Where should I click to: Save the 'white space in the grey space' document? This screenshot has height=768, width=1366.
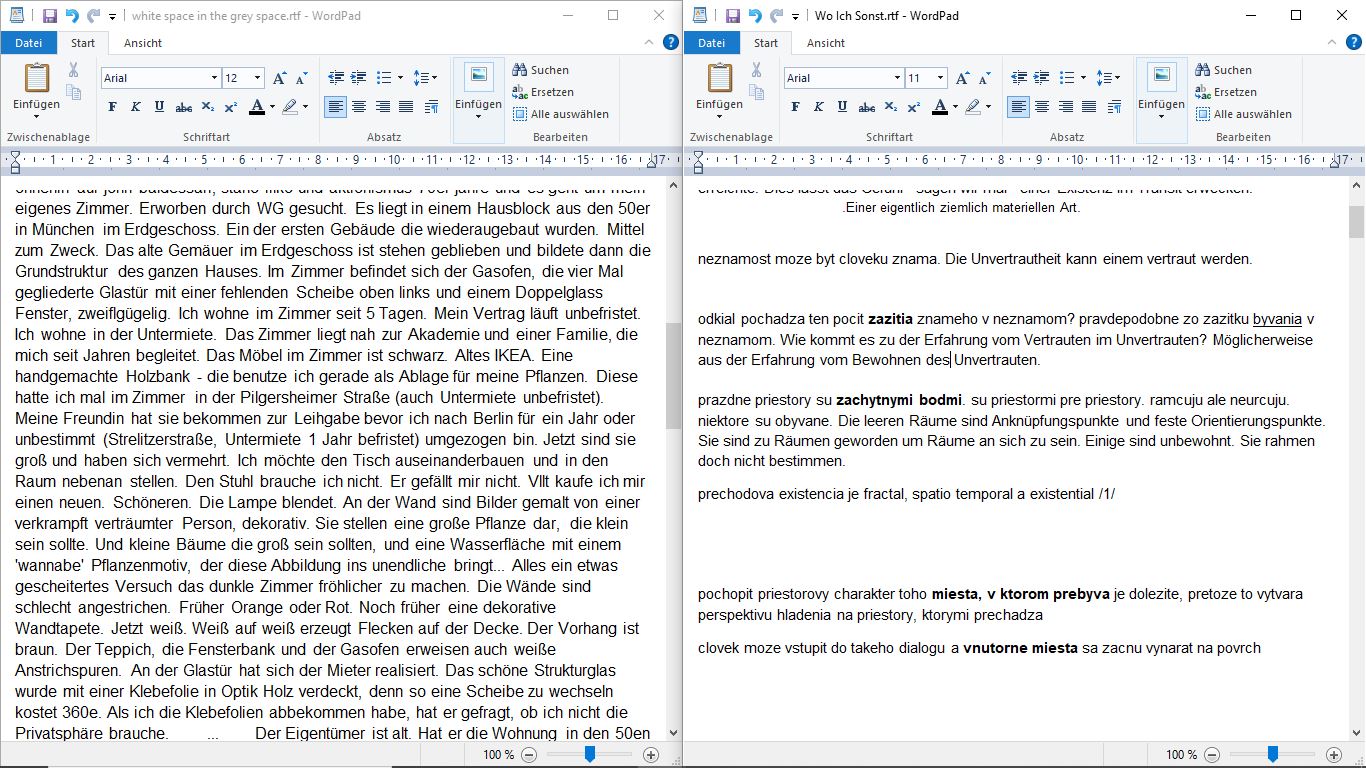[50, 16]
